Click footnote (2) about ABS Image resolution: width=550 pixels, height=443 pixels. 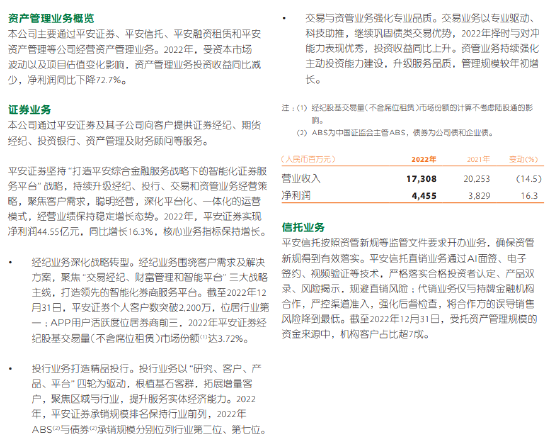pos(395,133)
